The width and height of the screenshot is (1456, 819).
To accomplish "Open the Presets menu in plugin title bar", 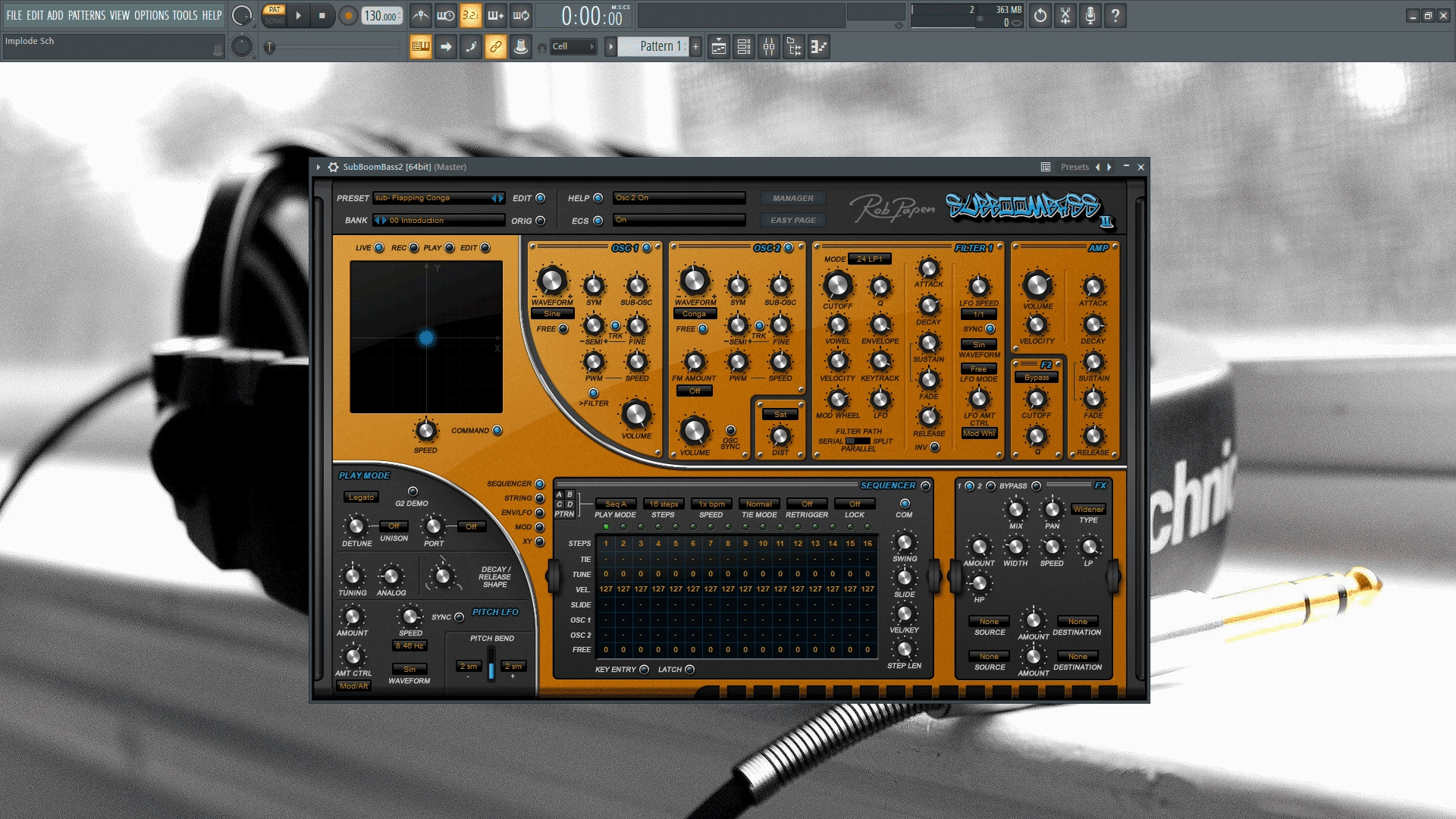I will (x=1075, y=167).
